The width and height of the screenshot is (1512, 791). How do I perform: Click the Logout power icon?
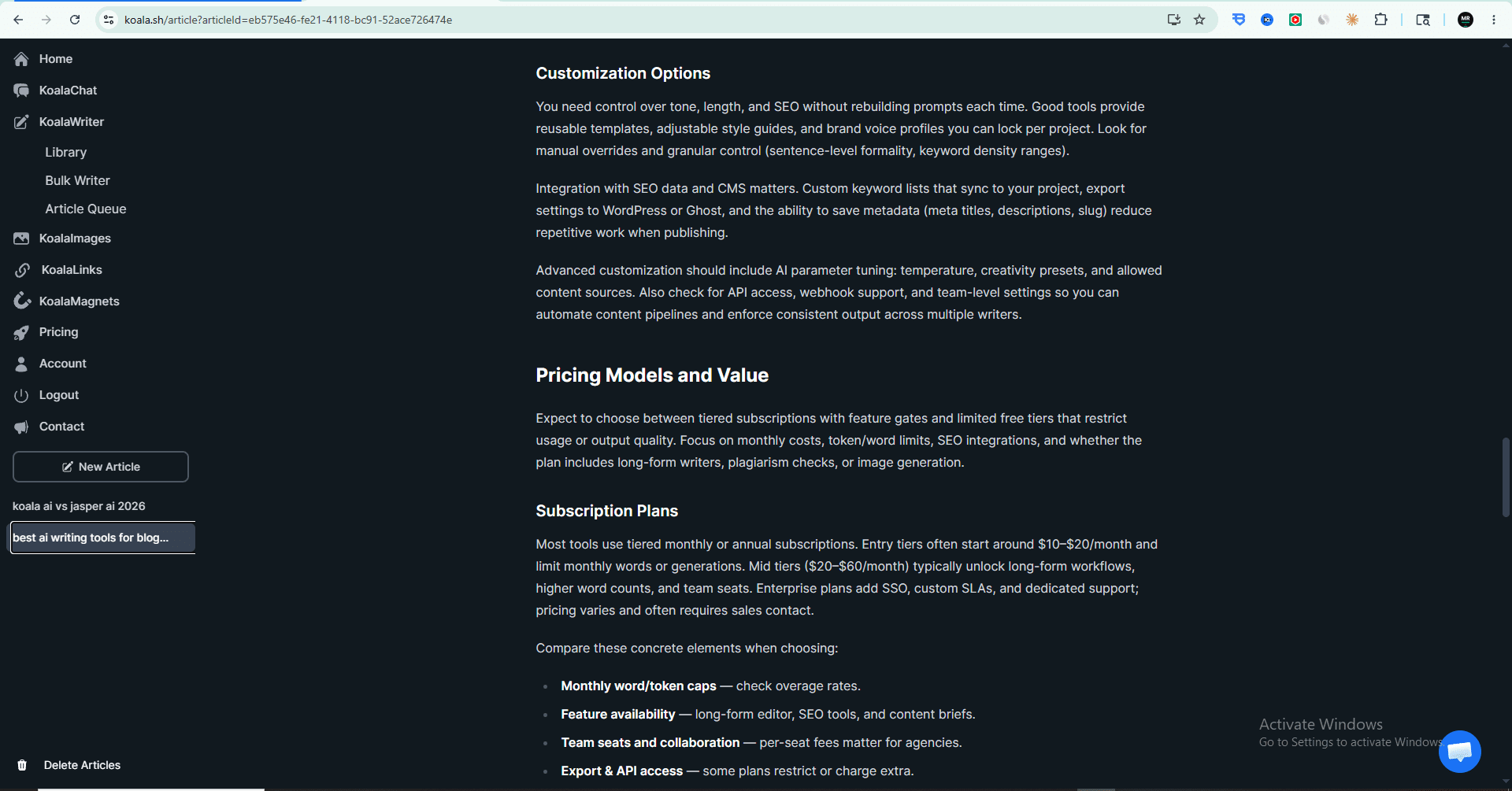[x=21, y=395]
